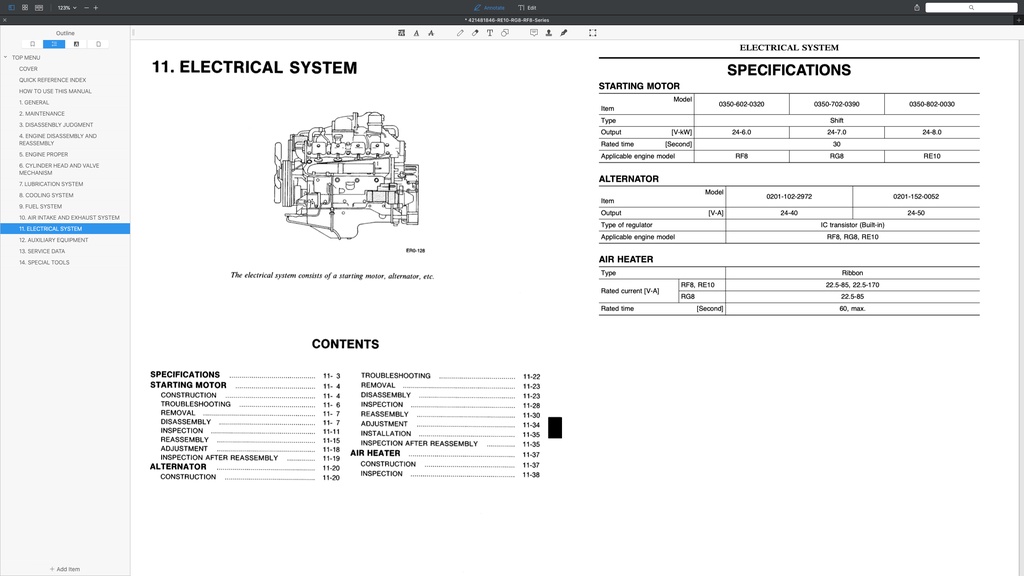Collapse the TOP MENU outline section
The height and width of the screenshot is (576, 1024).
click(x=6, y=57)
